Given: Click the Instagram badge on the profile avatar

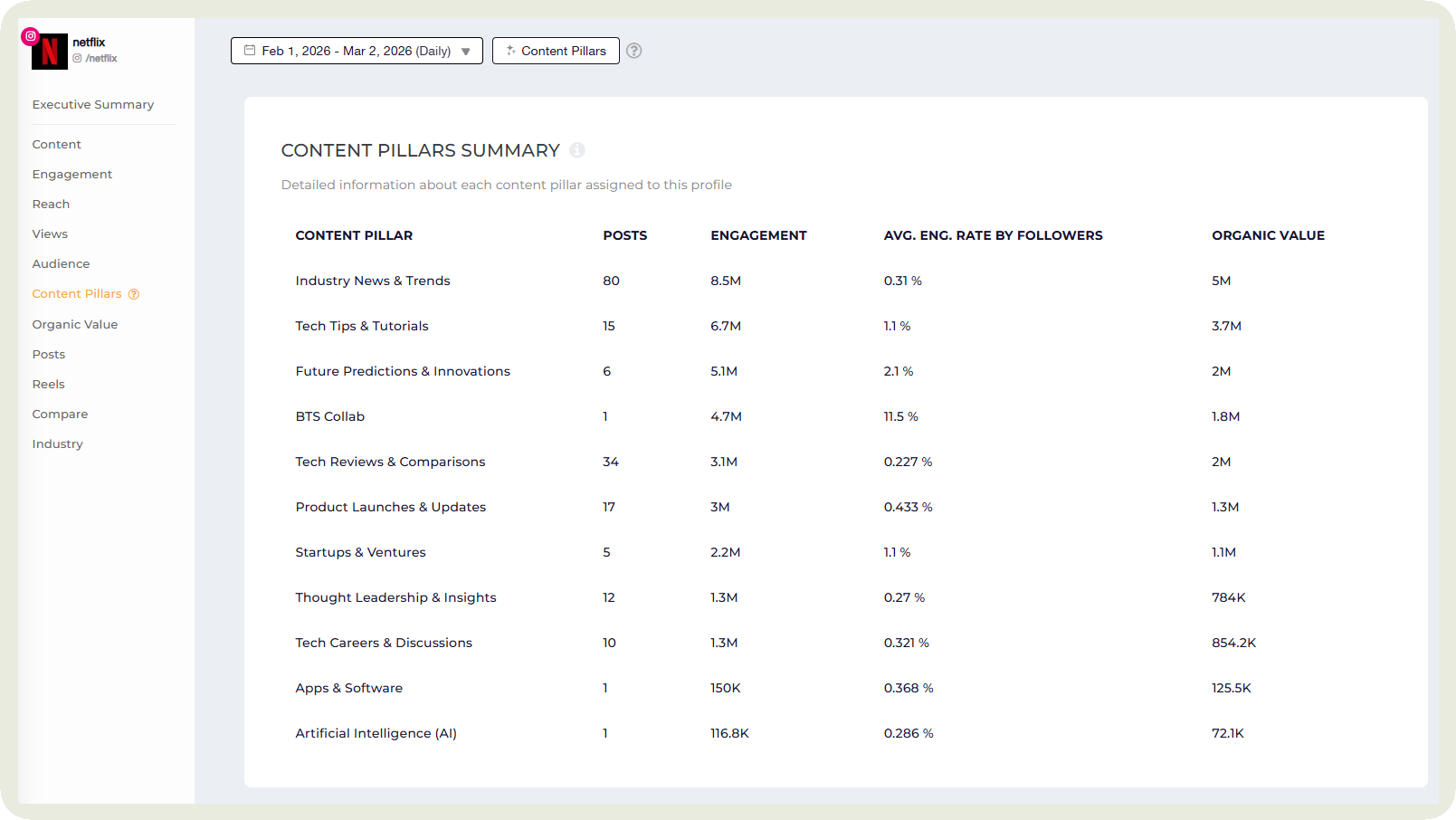Looking at the screenshot, I should 30,36.
